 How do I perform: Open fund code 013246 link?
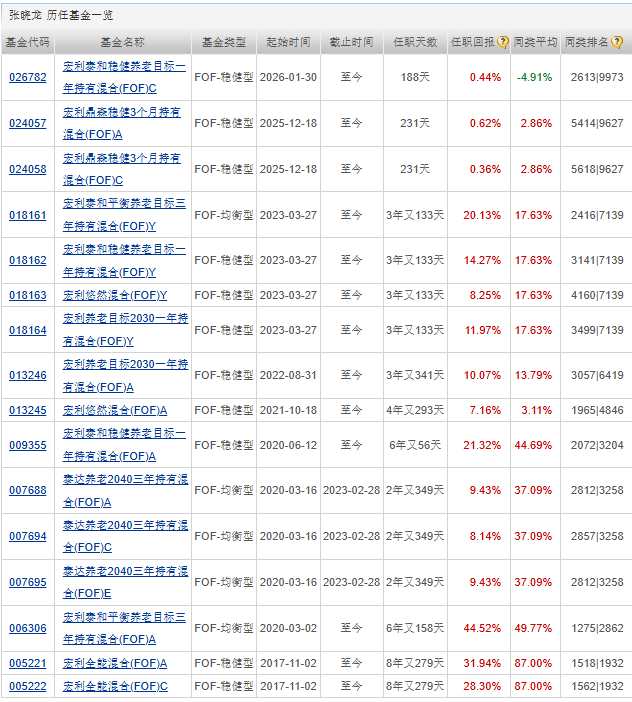click(x=28, y=375)
